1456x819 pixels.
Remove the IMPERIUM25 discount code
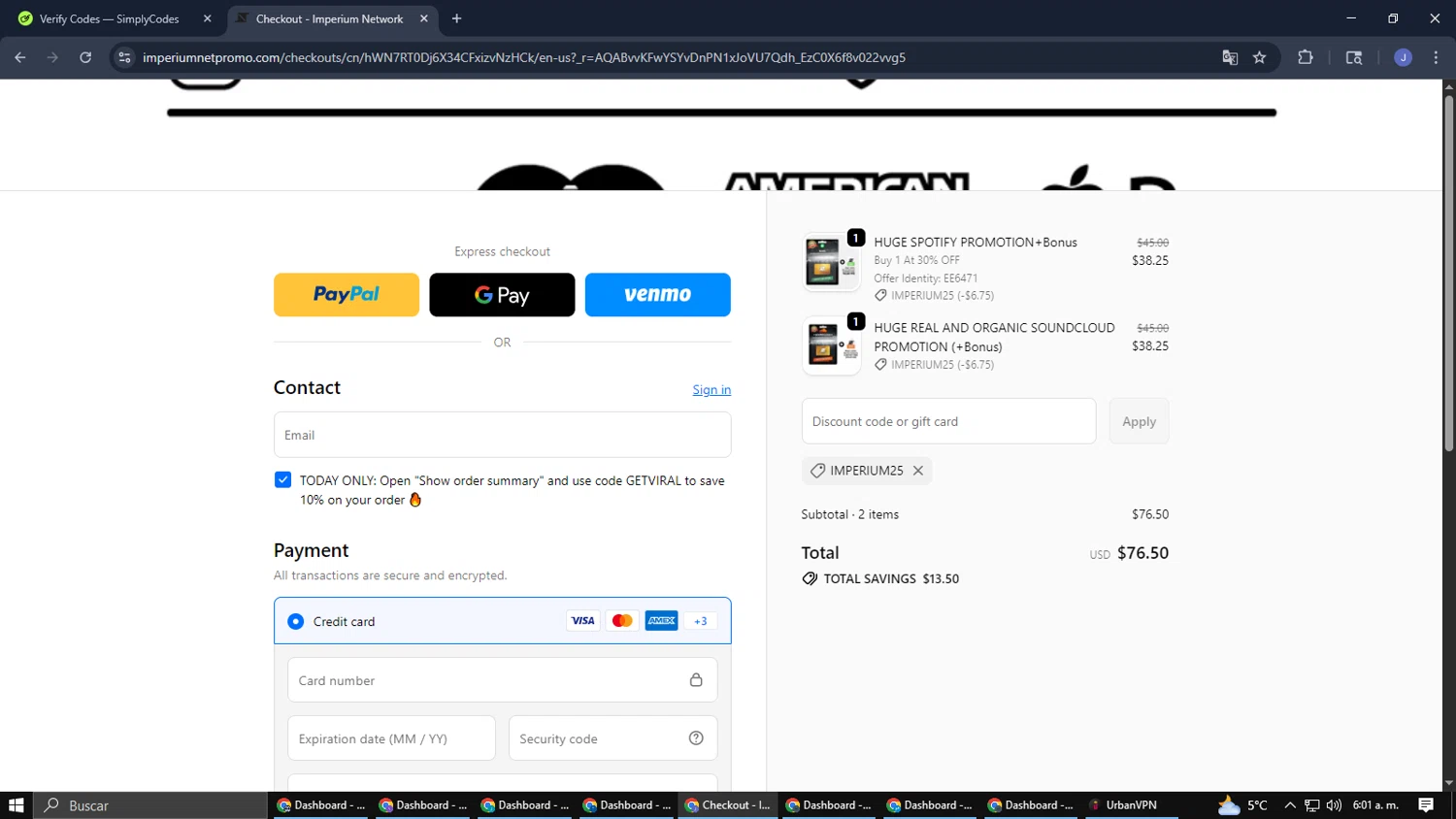tap(918, 471)
